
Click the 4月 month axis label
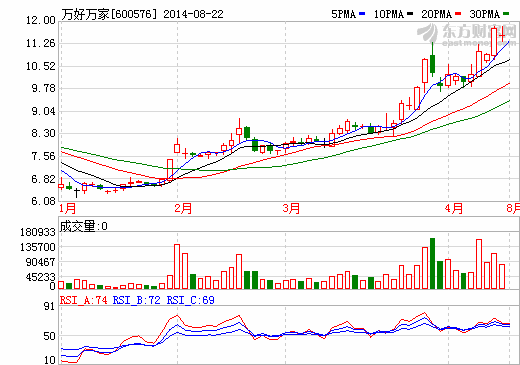[454, 209]
